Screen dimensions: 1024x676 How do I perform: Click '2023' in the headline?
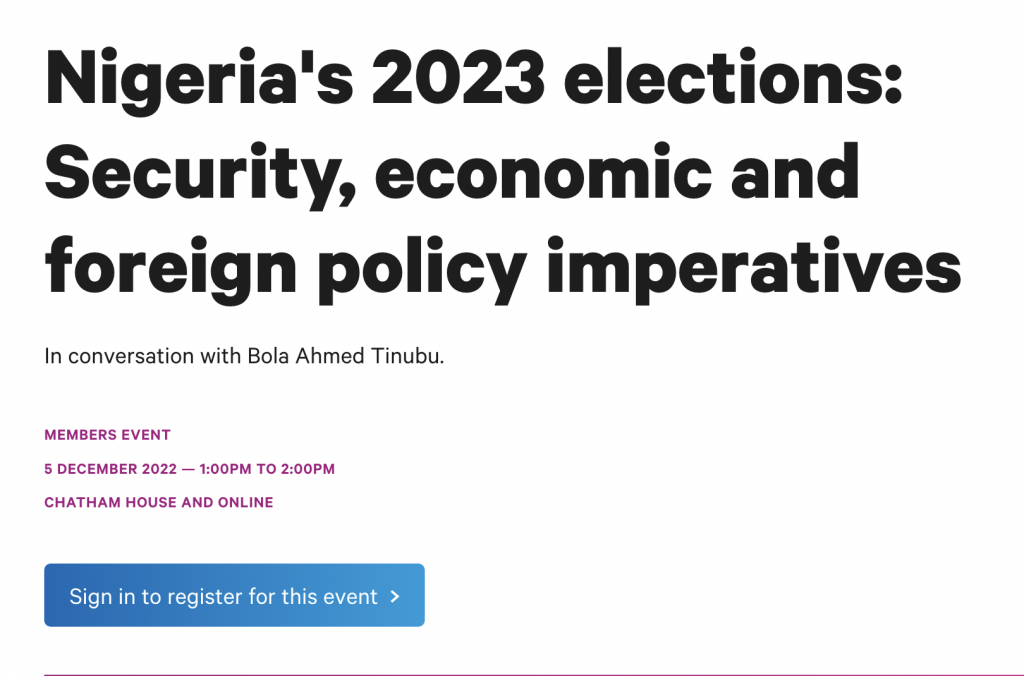click(458, 78)
